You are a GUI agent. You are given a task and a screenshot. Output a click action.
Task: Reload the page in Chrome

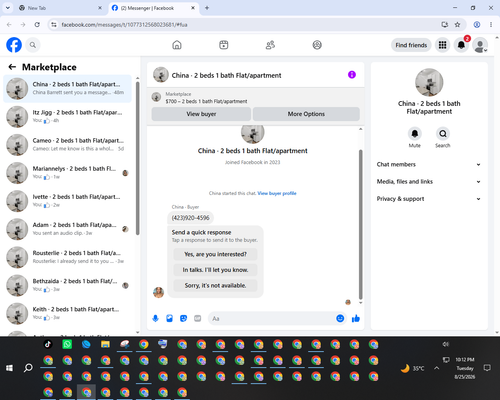coord(37,24)
